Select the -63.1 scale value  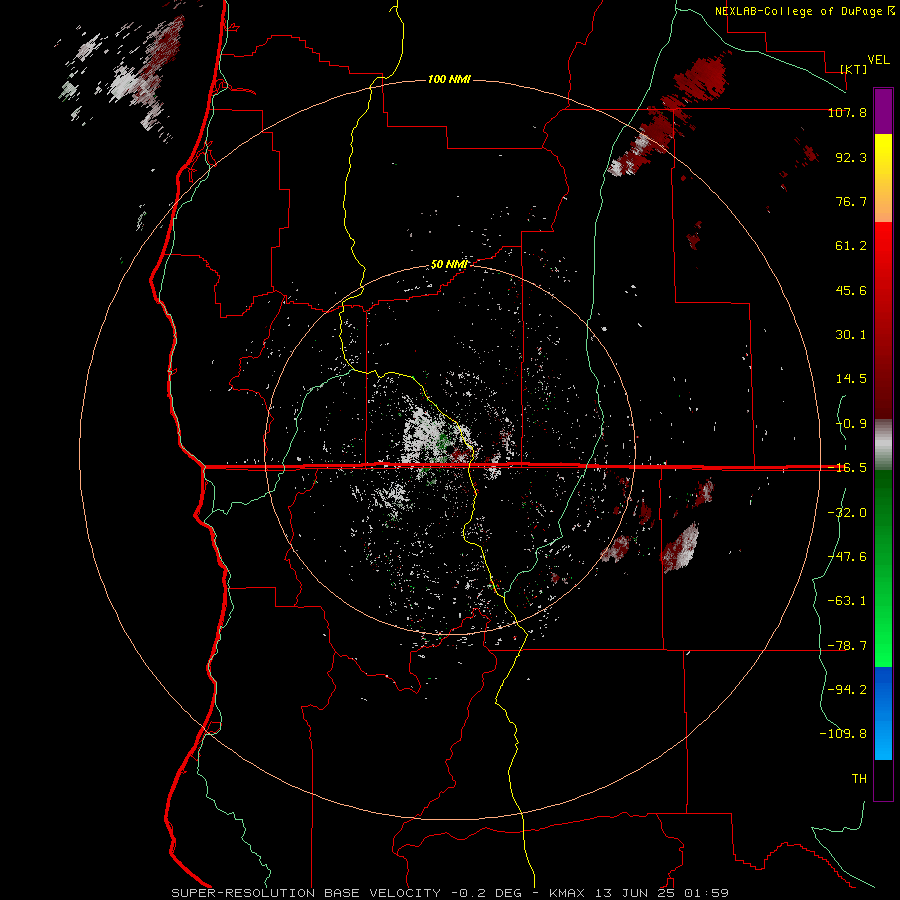pos(847,601)
